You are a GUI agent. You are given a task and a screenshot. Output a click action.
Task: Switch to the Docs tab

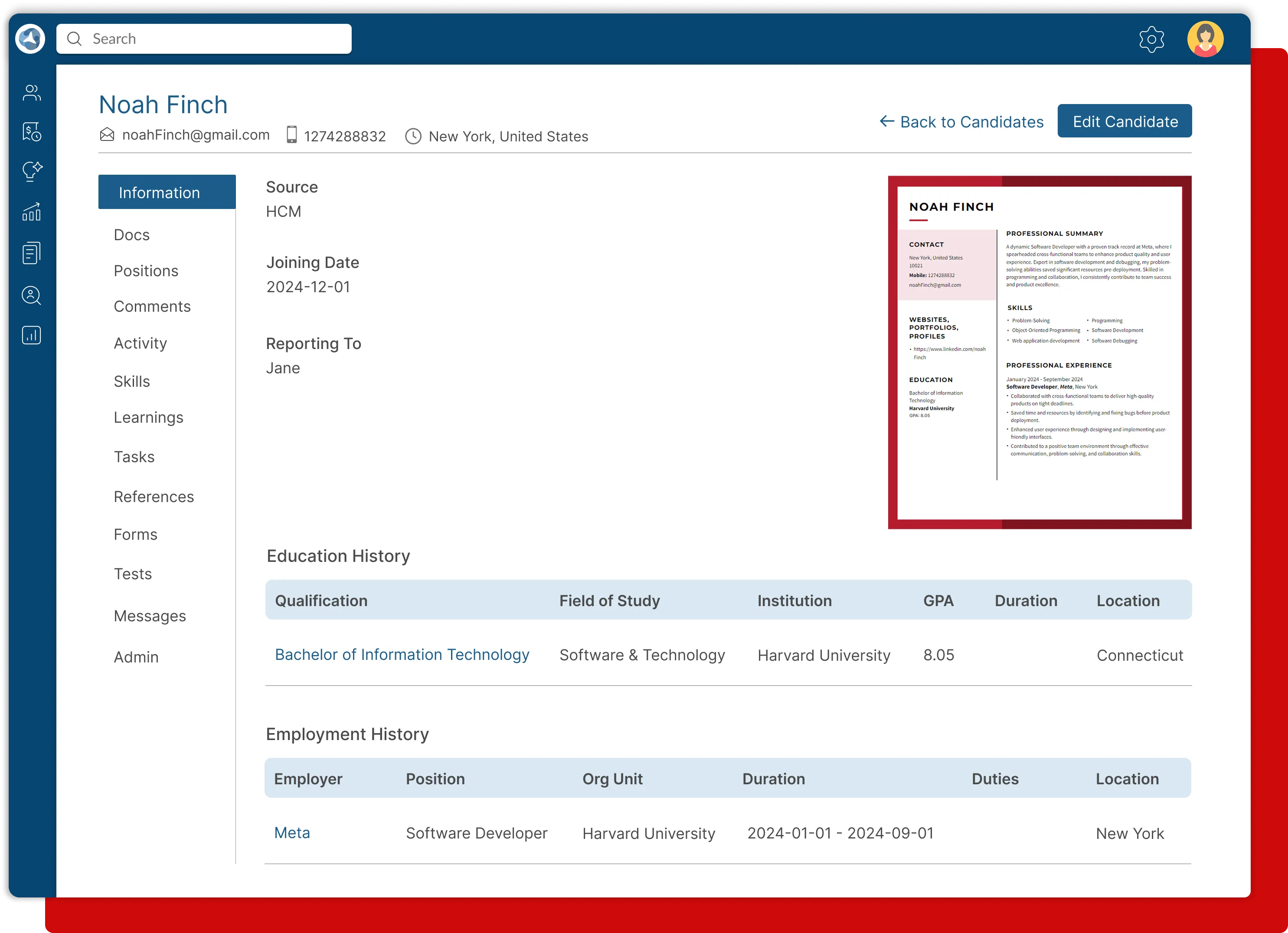pos(131,234)
